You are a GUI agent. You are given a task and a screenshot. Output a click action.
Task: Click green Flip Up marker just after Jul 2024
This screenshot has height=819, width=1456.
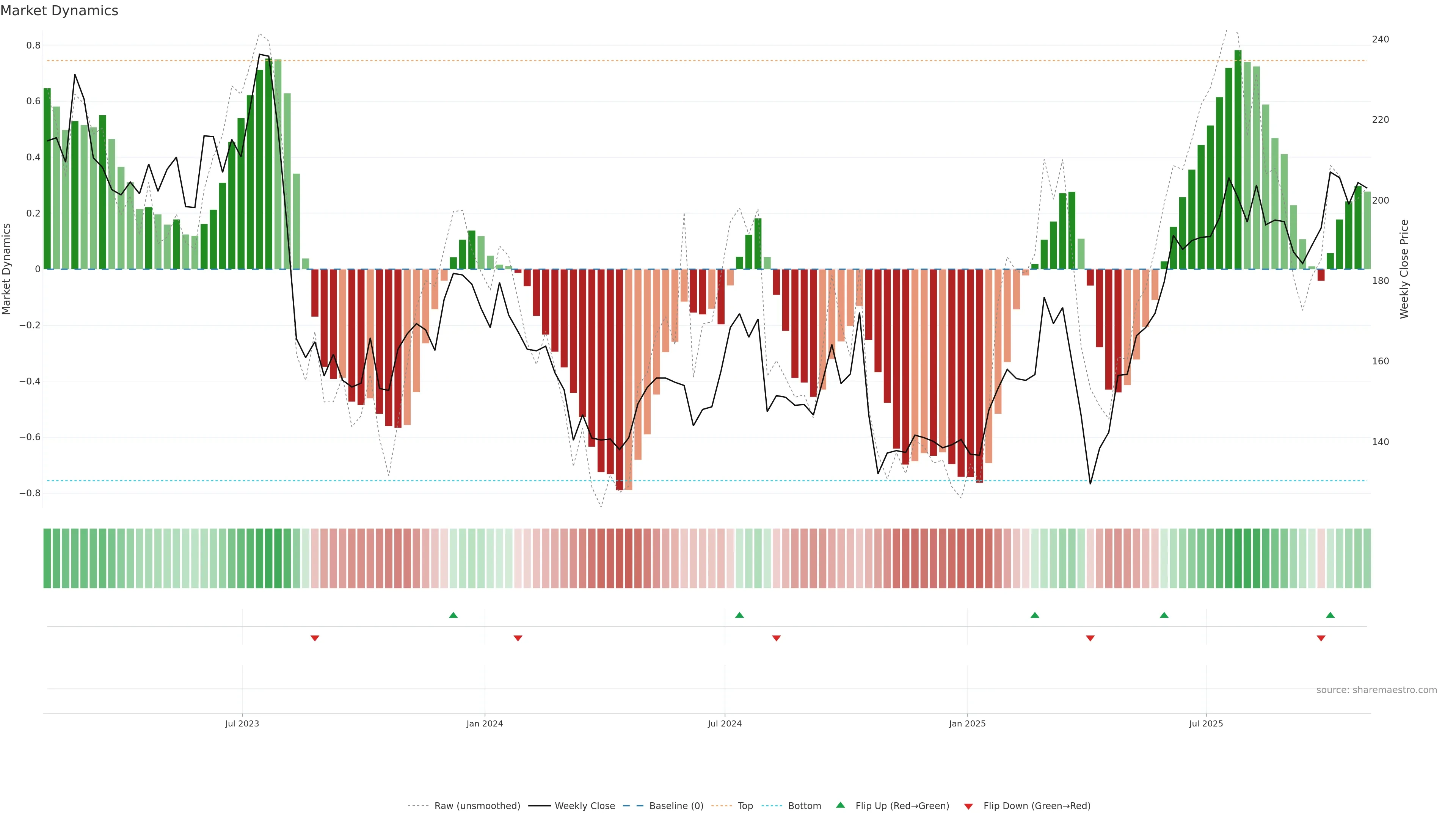point(739,615)
